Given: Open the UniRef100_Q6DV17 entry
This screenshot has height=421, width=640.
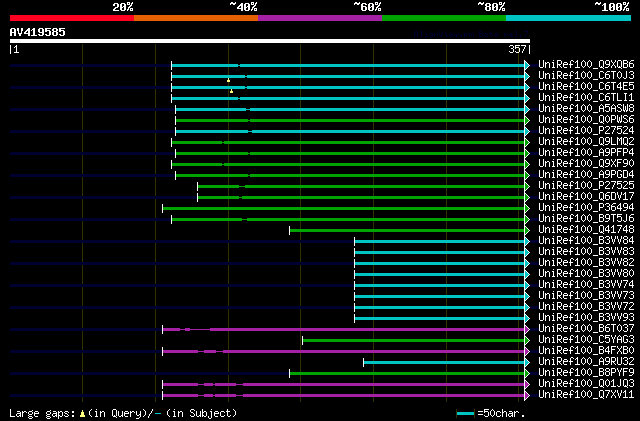Looking at the screenshot, I should click(x=586, y=197).
